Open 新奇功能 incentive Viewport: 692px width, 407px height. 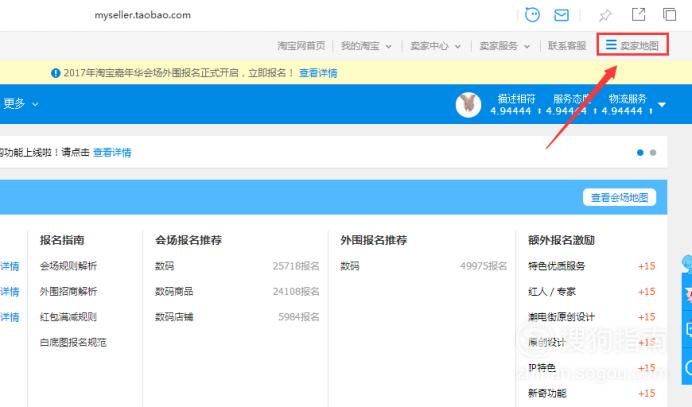coord(547,393)
